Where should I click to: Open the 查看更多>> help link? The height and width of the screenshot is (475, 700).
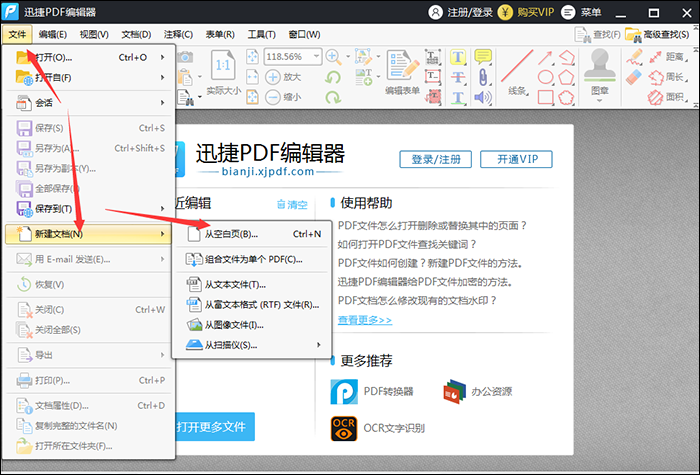click(365, 320)
